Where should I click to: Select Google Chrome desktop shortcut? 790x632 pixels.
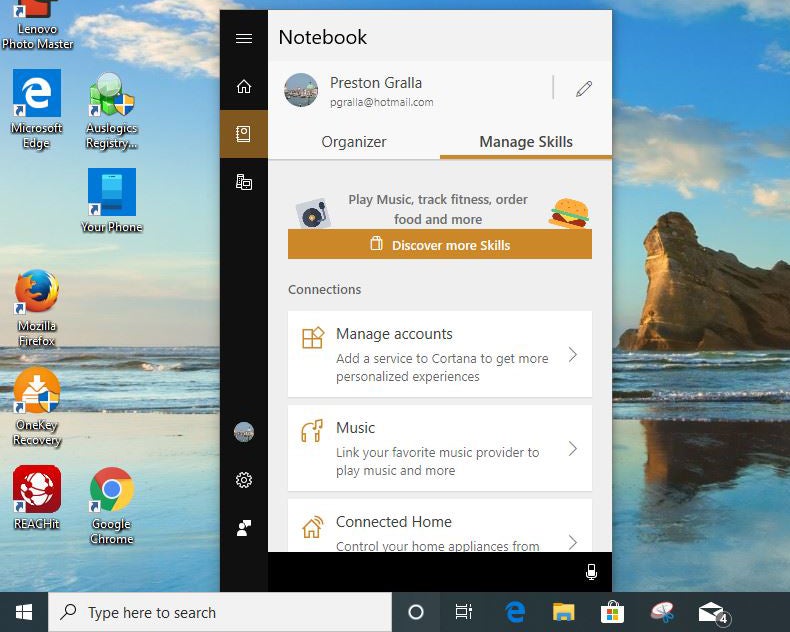pos(111,506)
